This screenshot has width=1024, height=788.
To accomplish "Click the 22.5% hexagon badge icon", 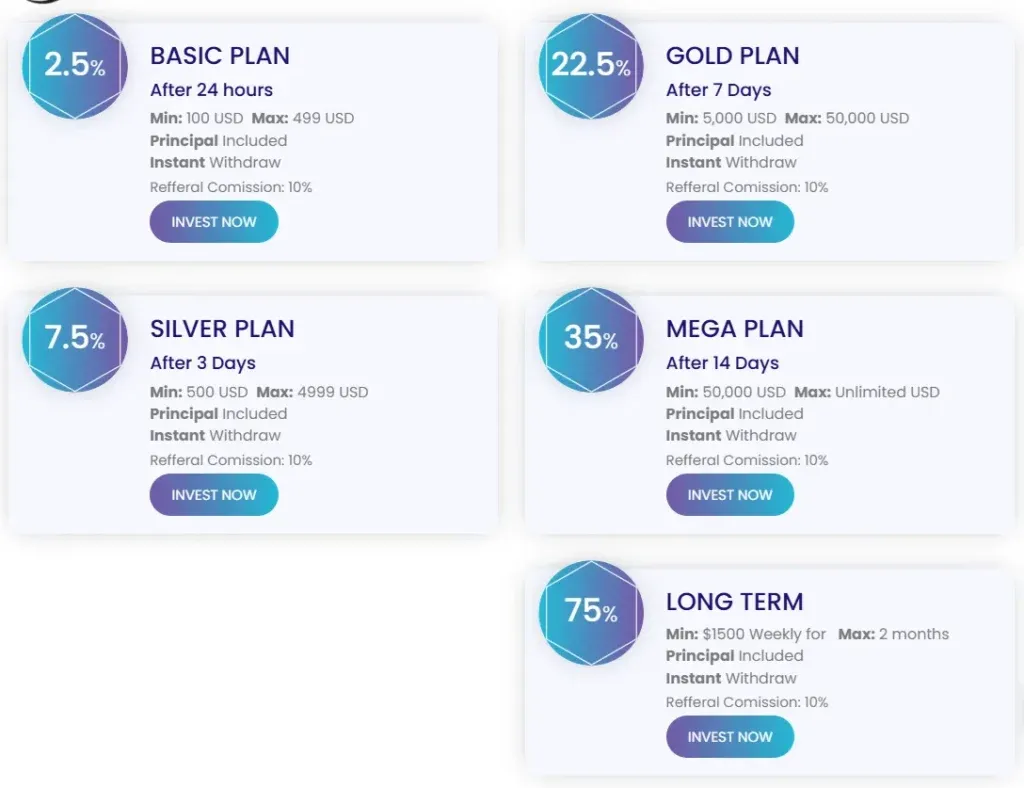I will click(591, 66).
